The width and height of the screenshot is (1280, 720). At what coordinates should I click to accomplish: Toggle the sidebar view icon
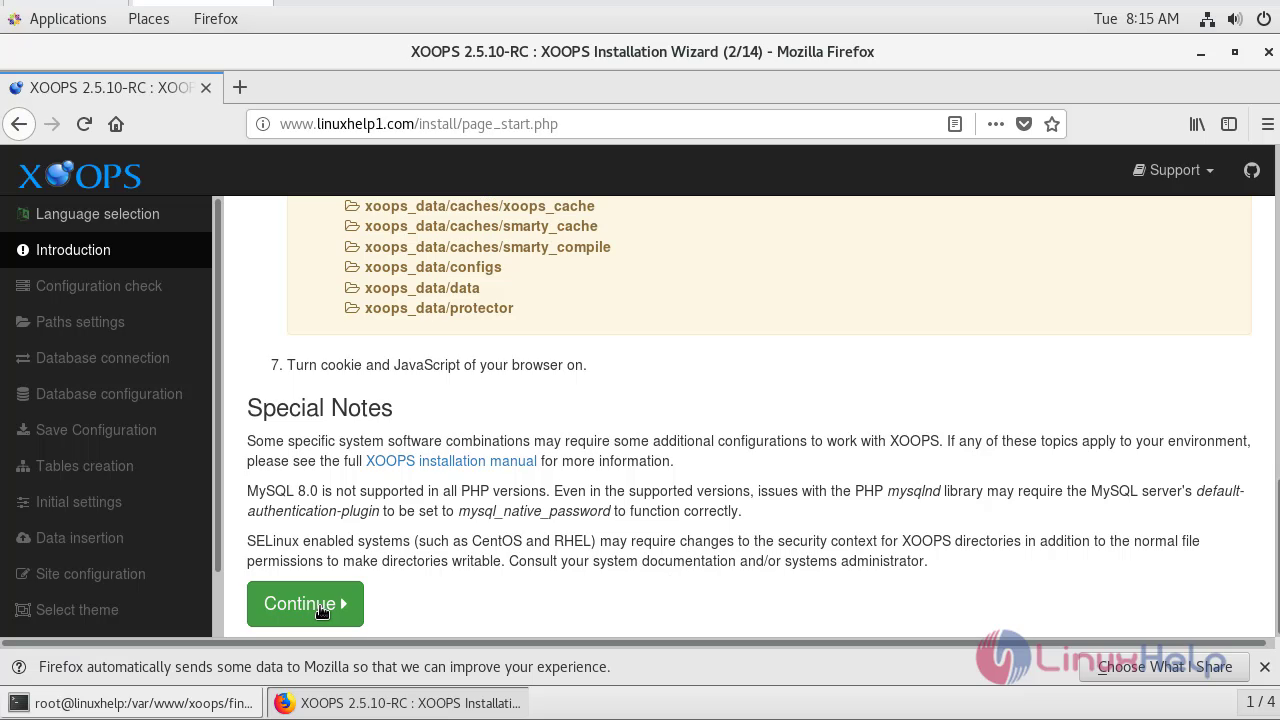click(1229, 124)
